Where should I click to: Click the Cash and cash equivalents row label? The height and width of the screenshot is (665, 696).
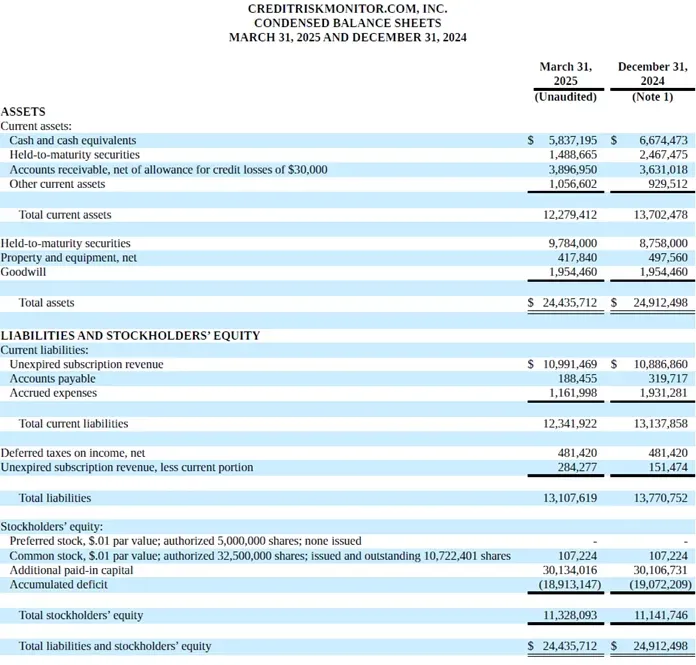coord(73,140)
